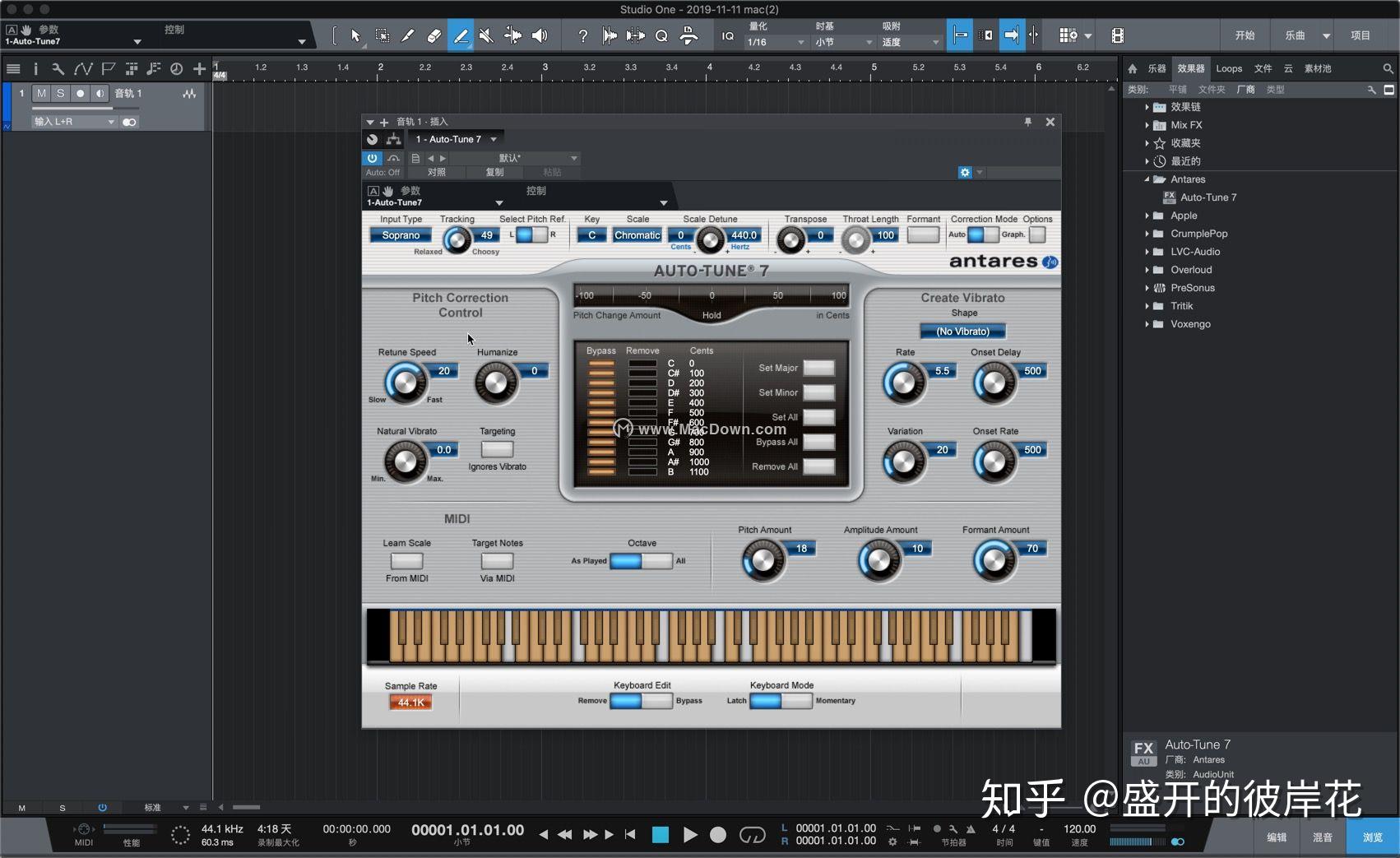Open quantize 1/16 dropdown
This screenshot has width=1400, height=858.
click(776, 42)
